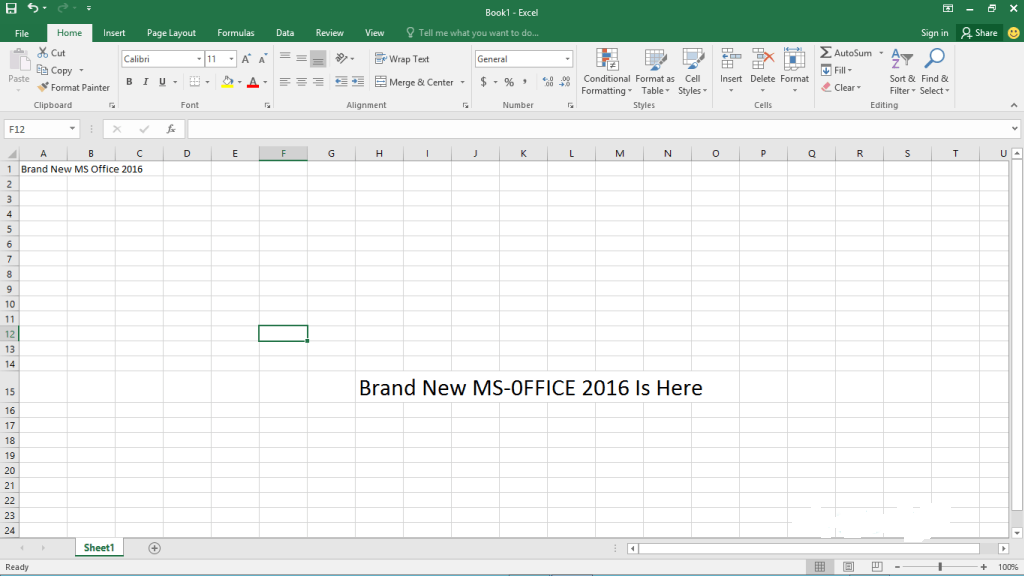Click the Clear button

pyautogui.click(x=841, y=88)
